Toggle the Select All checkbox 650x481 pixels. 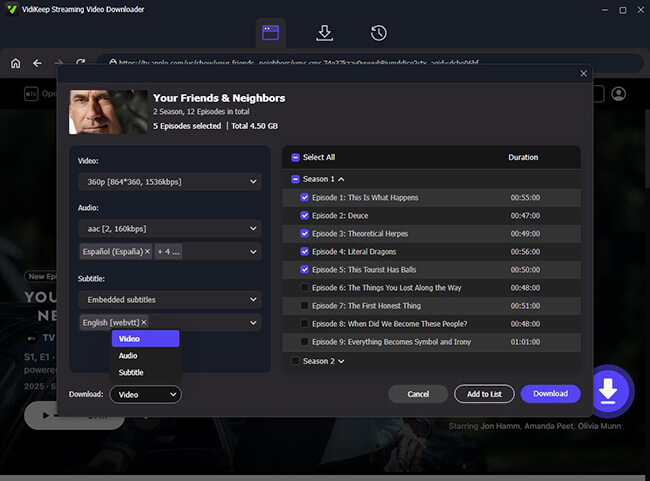click(295, 157)
